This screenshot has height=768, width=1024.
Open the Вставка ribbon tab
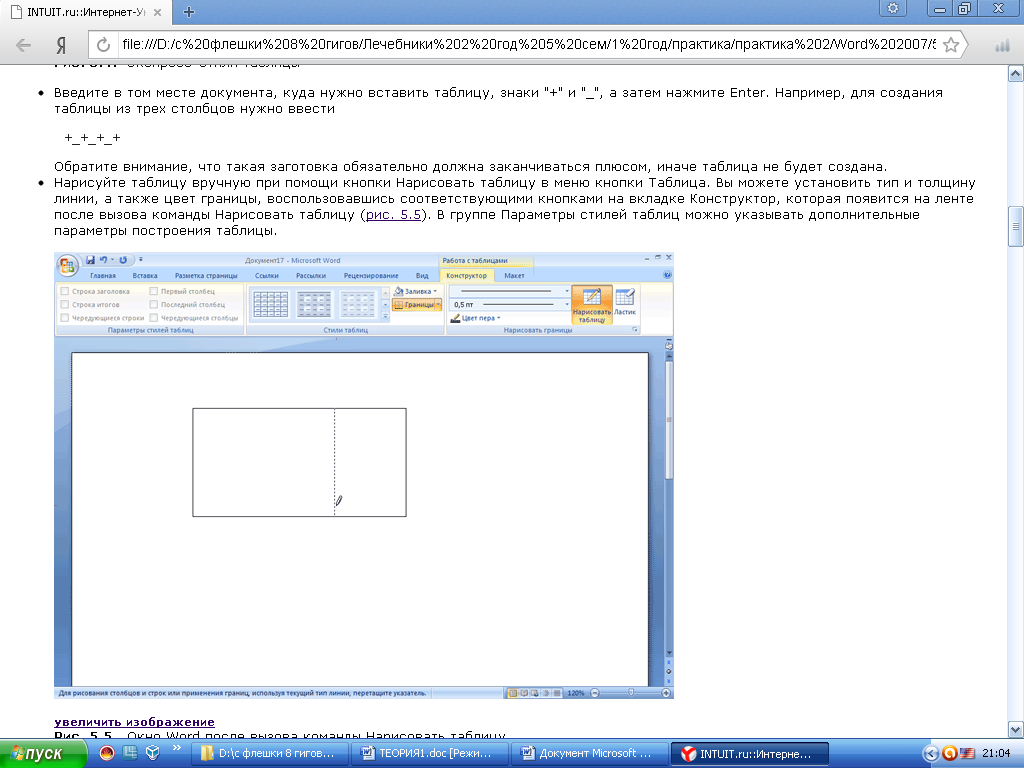145,276
